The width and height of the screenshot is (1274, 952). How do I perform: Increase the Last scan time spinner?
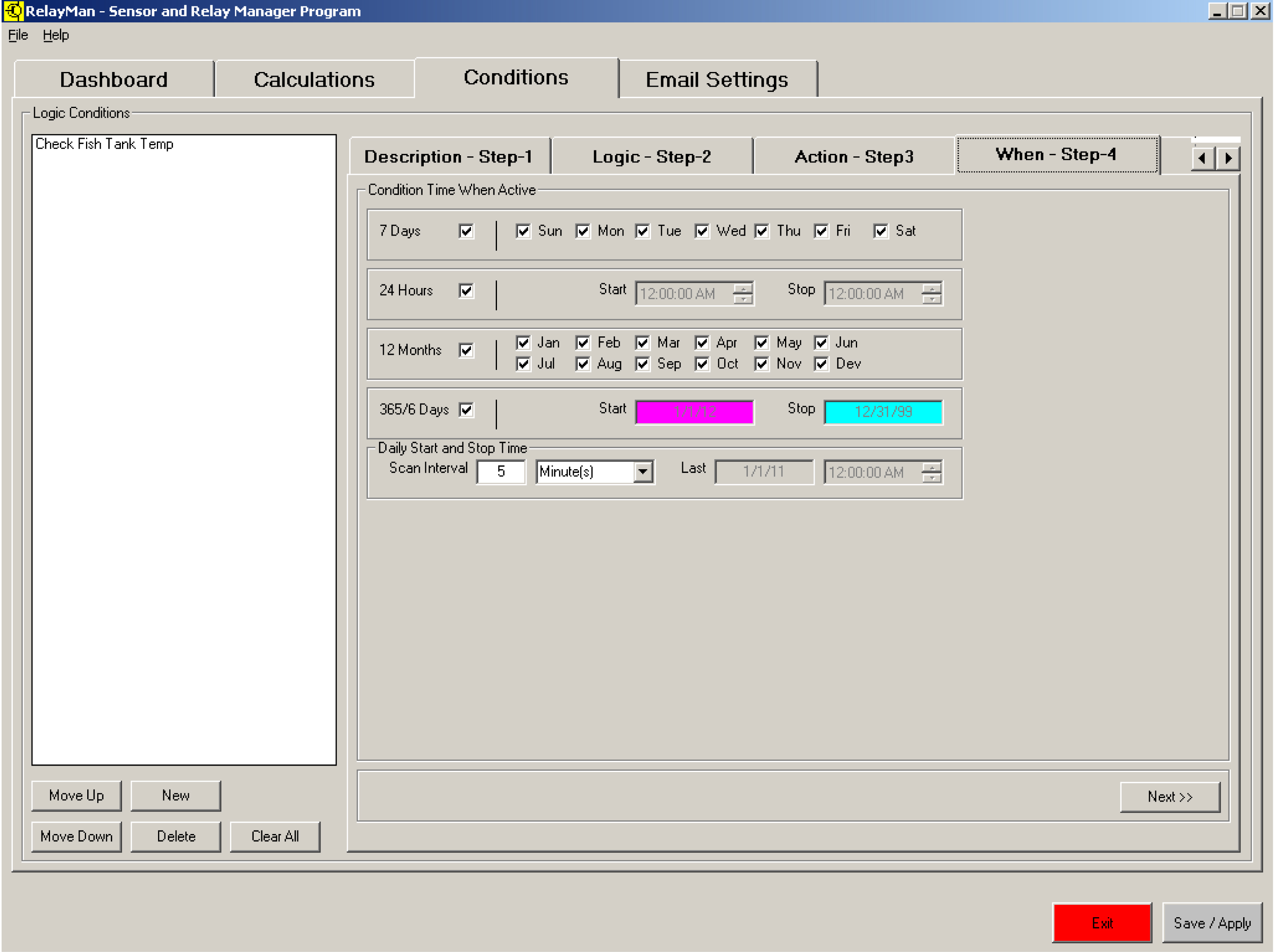(931, 468)
